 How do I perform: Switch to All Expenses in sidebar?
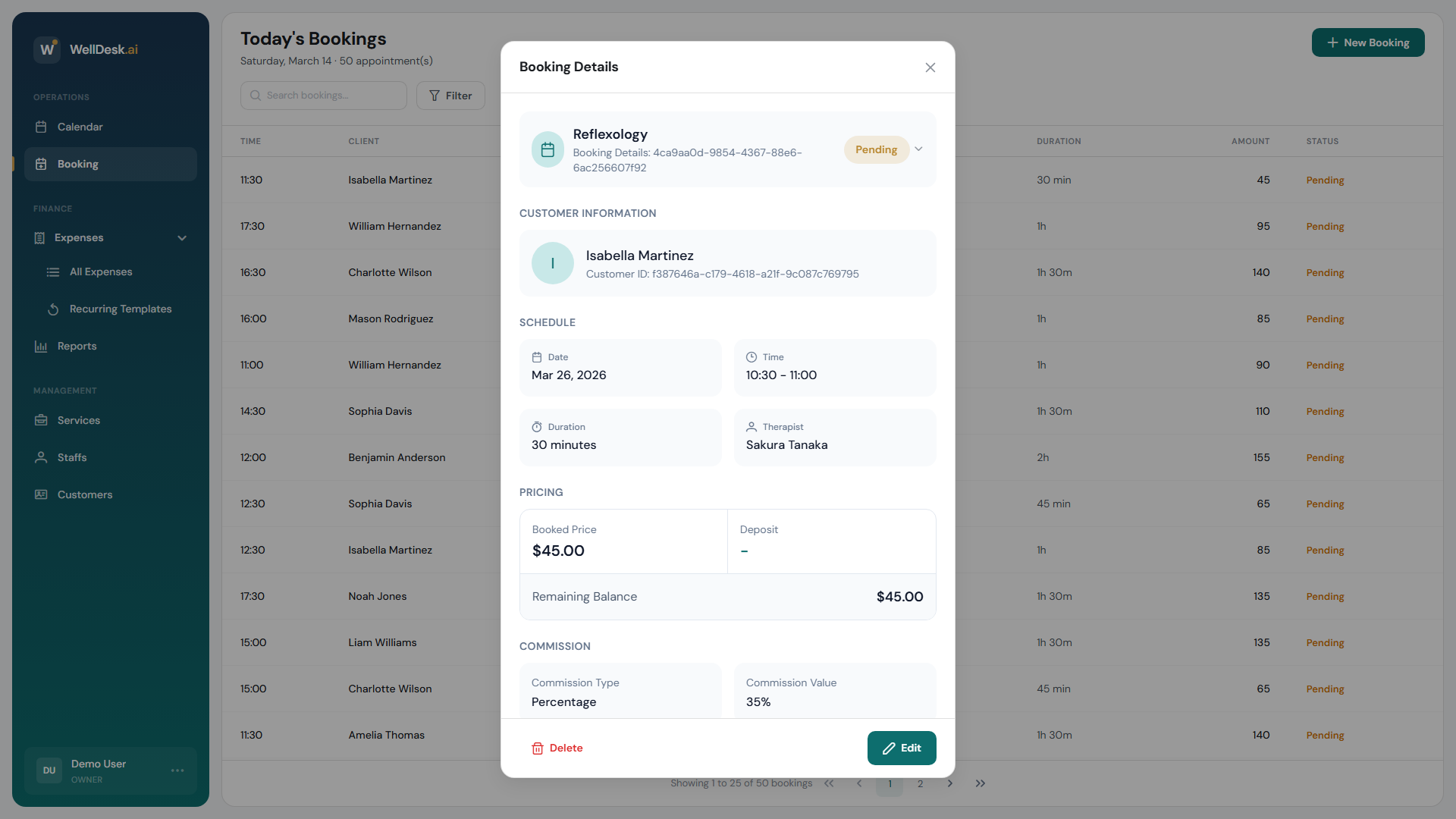coord(53,272)
